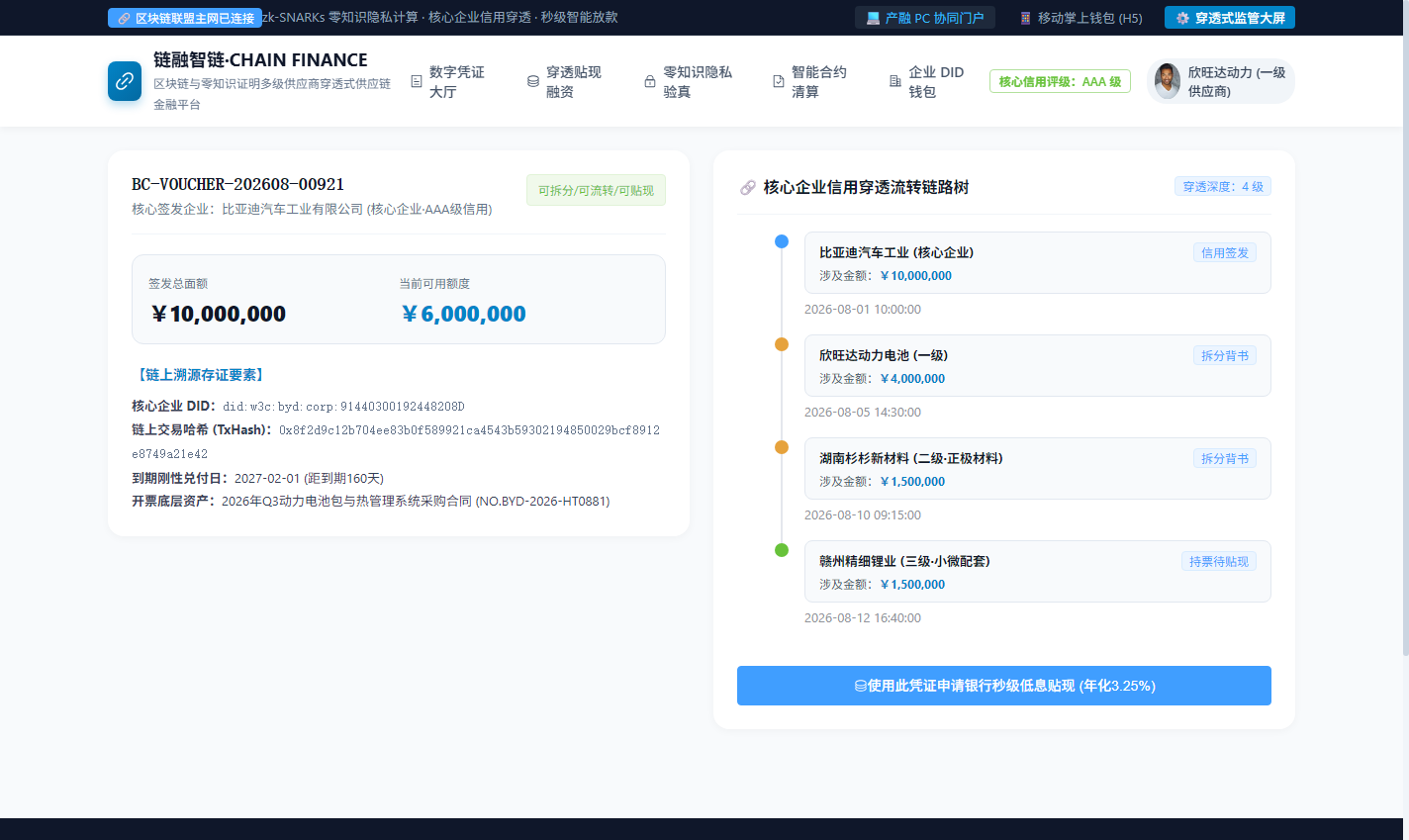Click the 企业 DID 钱包 building icon
Image resolution: width=1409 pixels, height=840 pixels.
point(895,82)
